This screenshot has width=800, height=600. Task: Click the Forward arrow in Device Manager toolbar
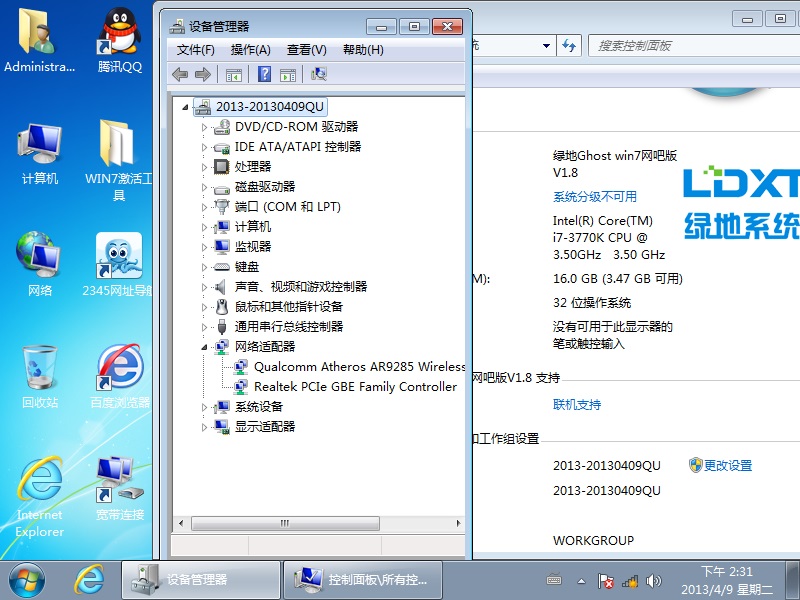pyautogui.click(x=203, y=74)
